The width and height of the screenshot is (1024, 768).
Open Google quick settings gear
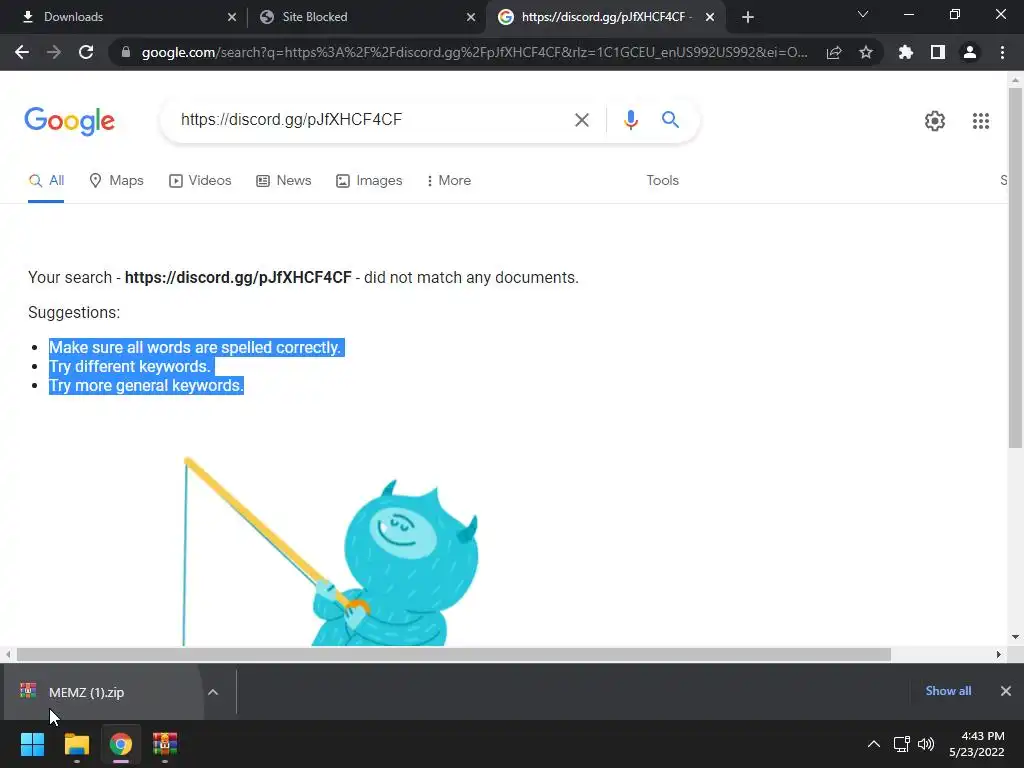[935, 121]
